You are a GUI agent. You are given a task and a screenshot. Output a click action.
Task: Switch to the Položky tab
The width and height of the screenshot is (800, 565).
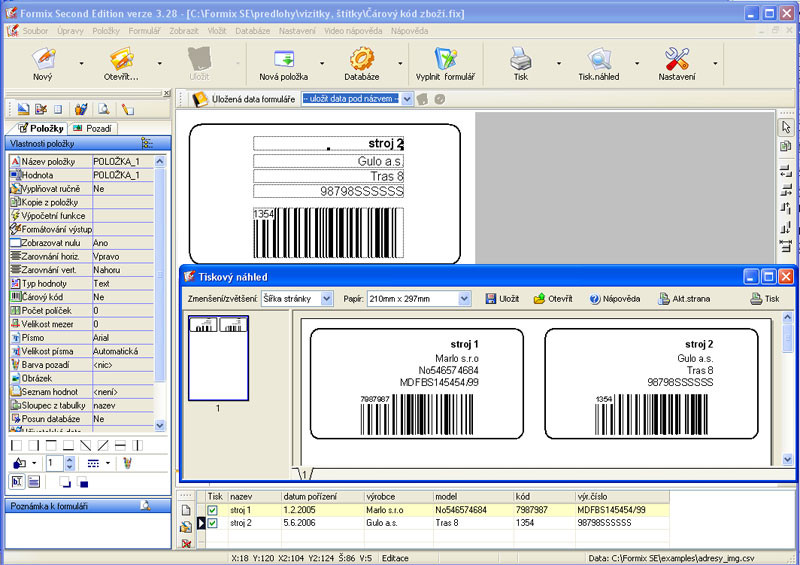pyautogui.click(x=41, y=128)
